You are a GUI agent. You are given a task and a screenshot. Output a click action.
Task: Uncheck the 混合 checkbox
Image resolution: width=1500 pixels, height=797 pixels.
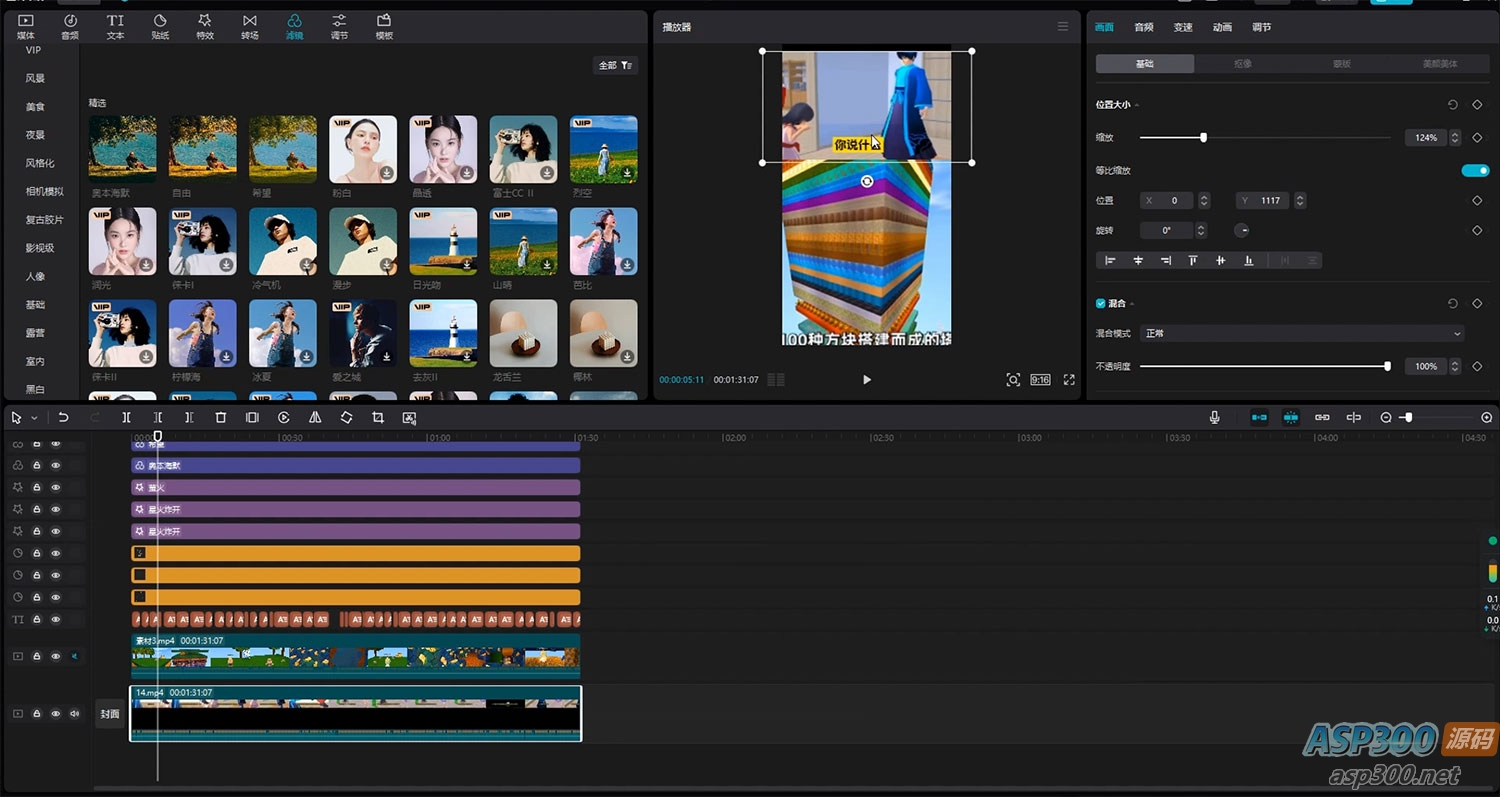tap(1101, 303)
